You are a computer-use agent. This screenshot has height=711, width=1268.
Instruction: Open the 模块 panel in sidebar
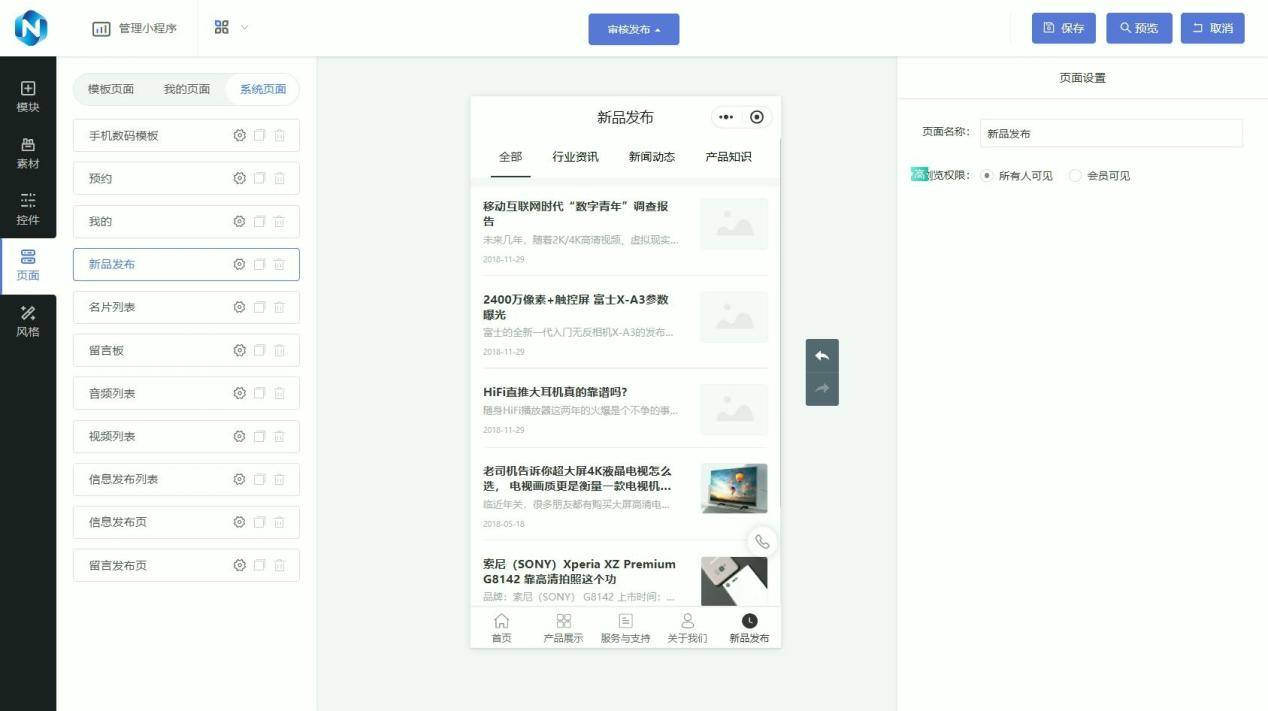(x=28, y=97)
